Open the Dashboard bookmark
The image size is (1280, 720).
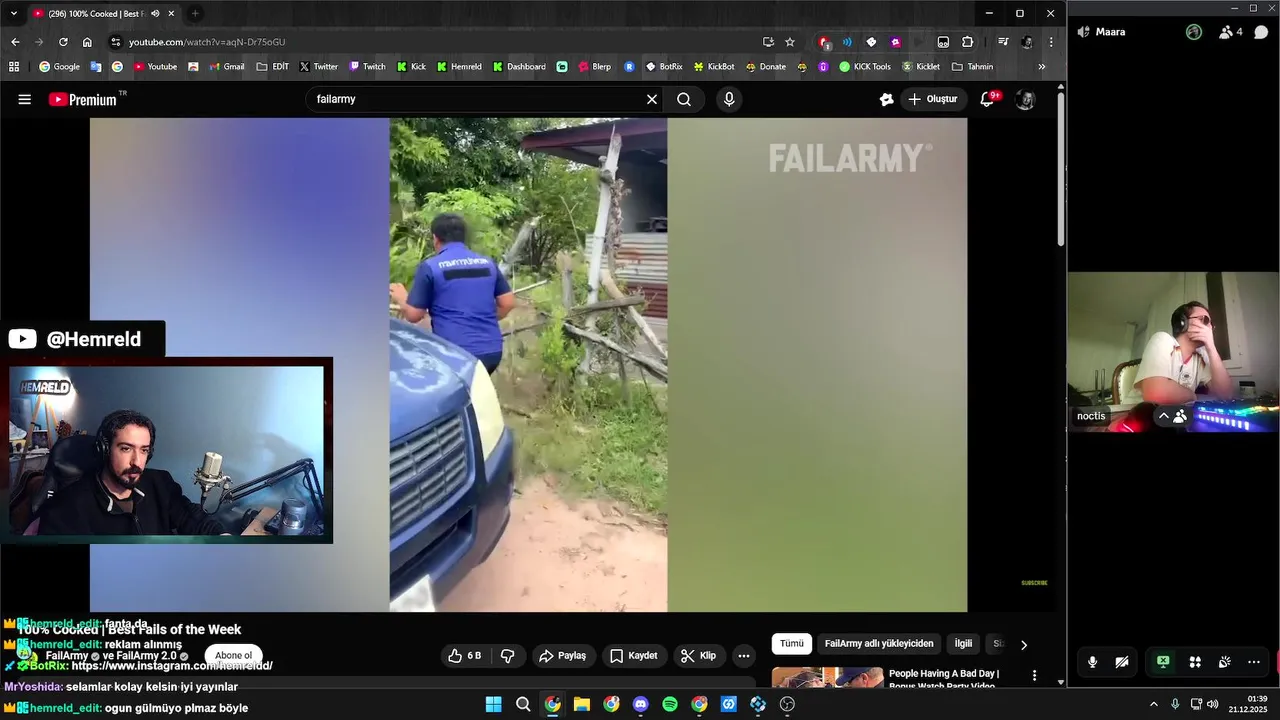click(519, 67)
